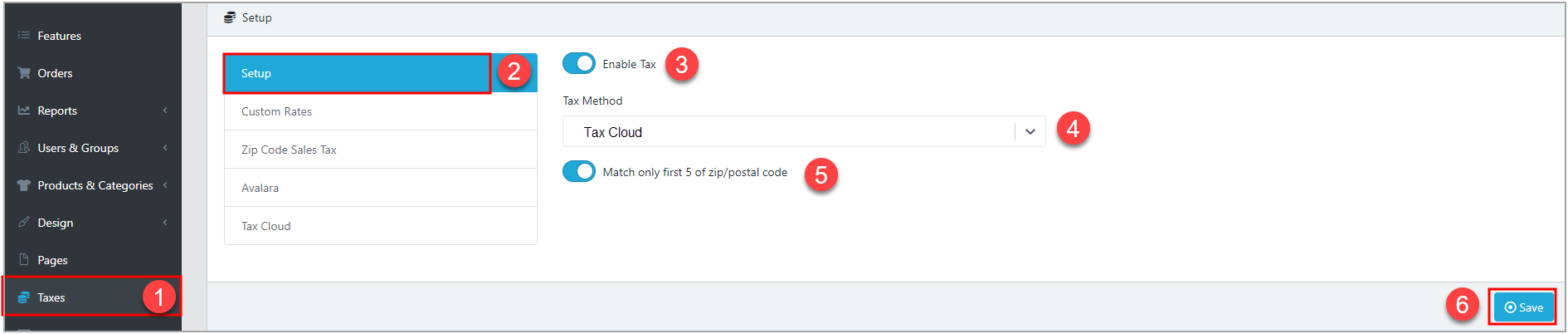Select the Avalara tab
The width and height of the screenshot is (1568, 334).
click(x=381, y=188)
